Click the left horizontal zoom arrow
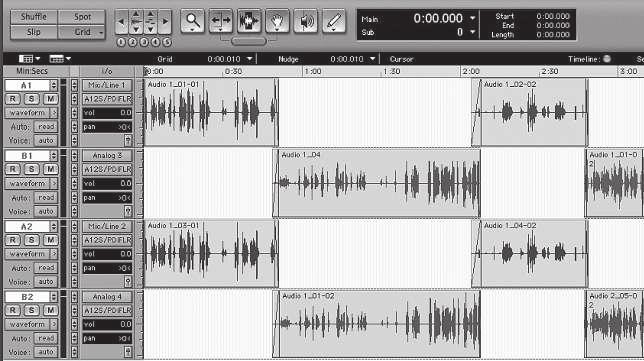 (121, 21)
